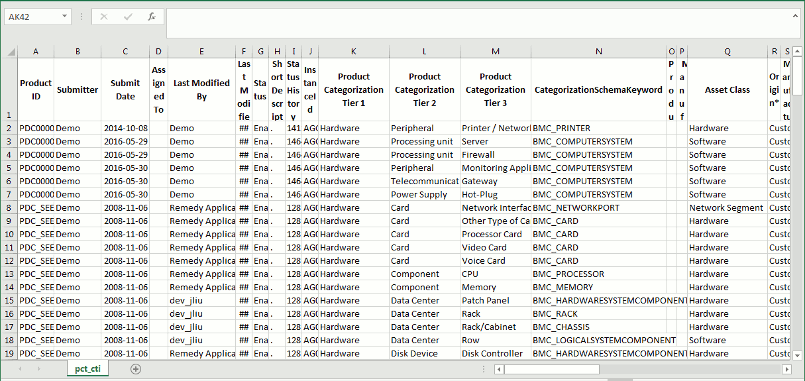Add a new sheet with plus icon
Image resolution: width=805 pixels, height=381 pixels.
(x=136, y=369)
